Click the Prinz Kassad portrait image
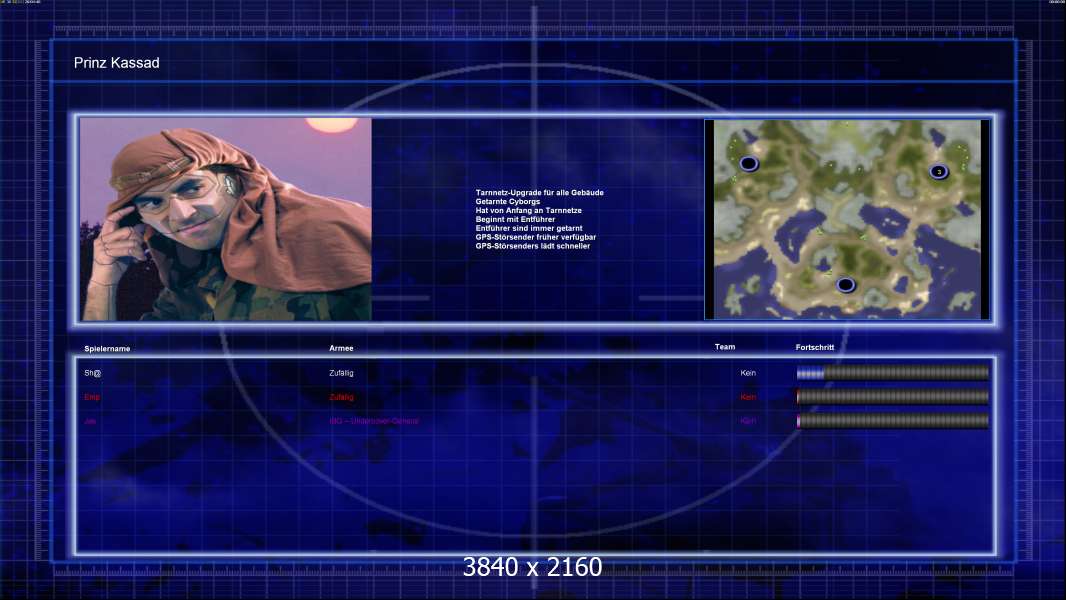The image size is (1066, 600). pos(226,219)
